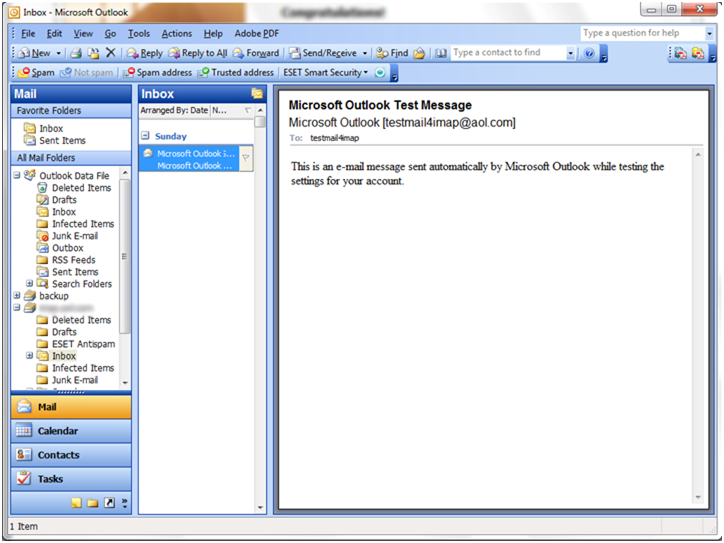The height and width of the screenshot is (543, 724).
Task: Open ESET Smart Security dropdown
Action: click(x=326, y=72)
